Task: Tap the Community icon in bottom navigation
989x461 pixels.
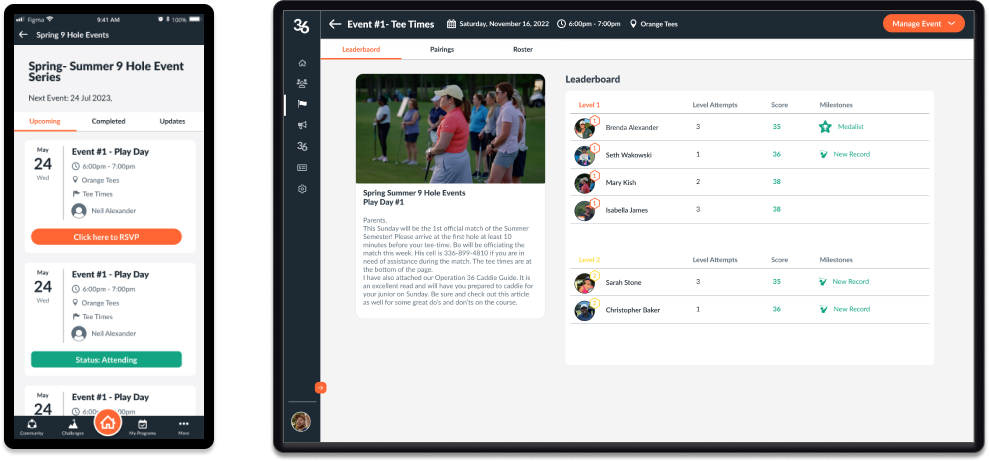Action: pyautogui.click(x=32, y=427)
